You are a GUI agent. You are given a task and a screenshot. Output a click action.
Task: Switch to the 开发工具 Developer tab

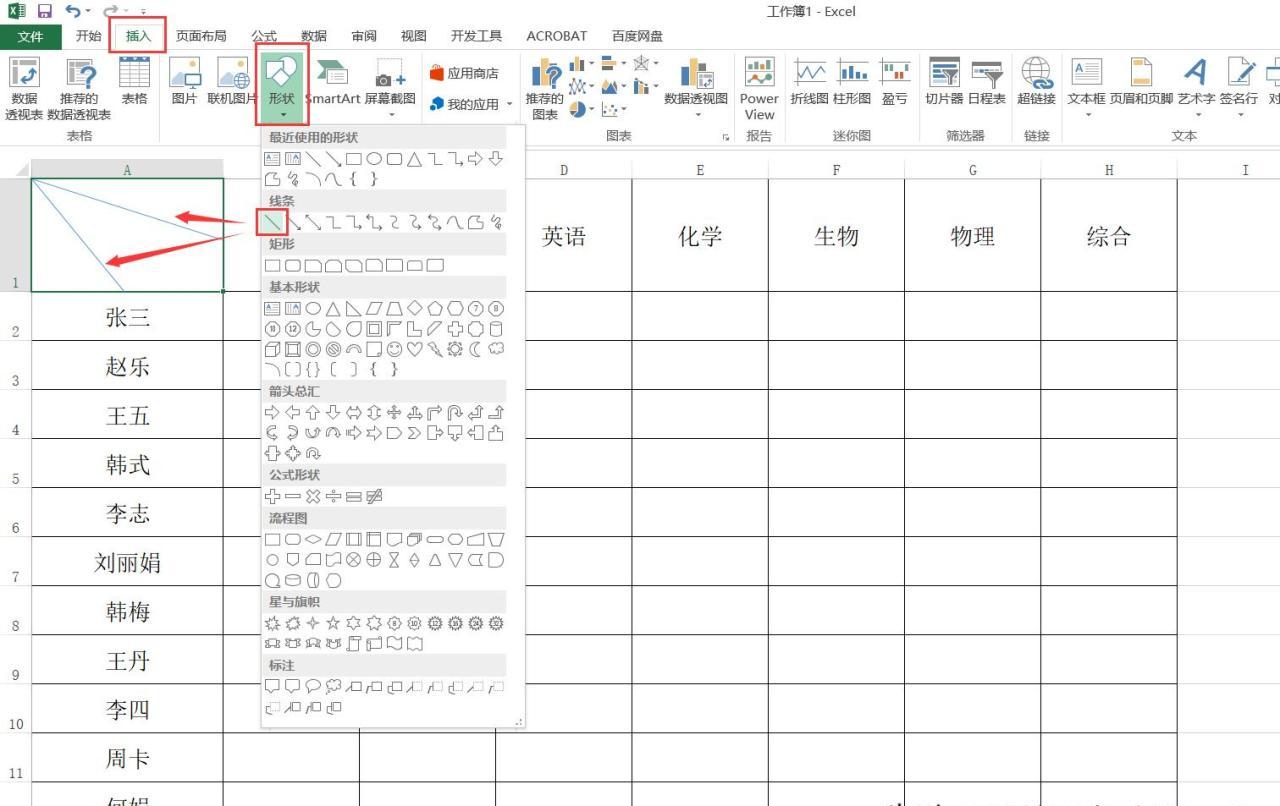tap(476, 36)
